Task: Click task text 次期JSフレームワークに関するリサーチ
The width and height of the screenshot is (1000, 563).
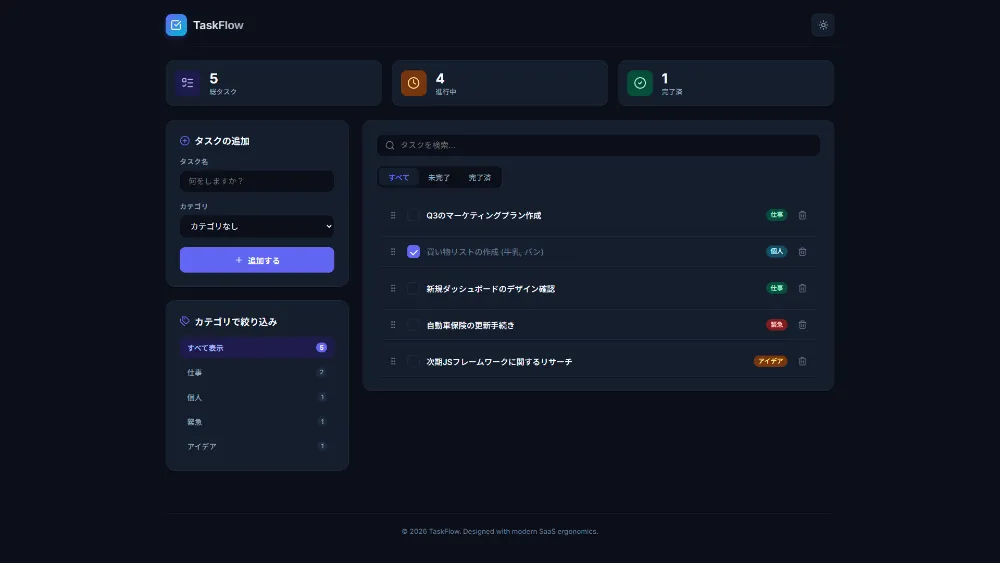Action: pyautogui.click(x=499, y=362)
